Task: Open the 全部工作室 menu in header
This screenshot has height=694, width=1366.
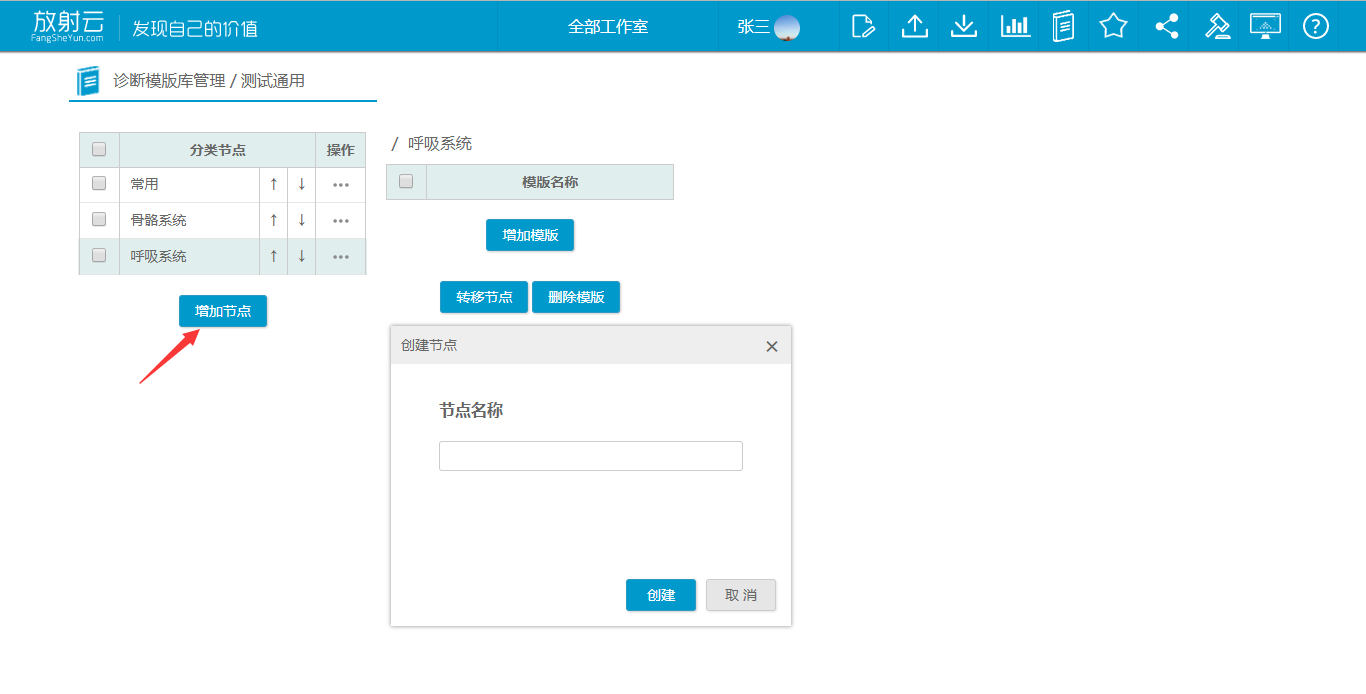Action: click(608, 26)
